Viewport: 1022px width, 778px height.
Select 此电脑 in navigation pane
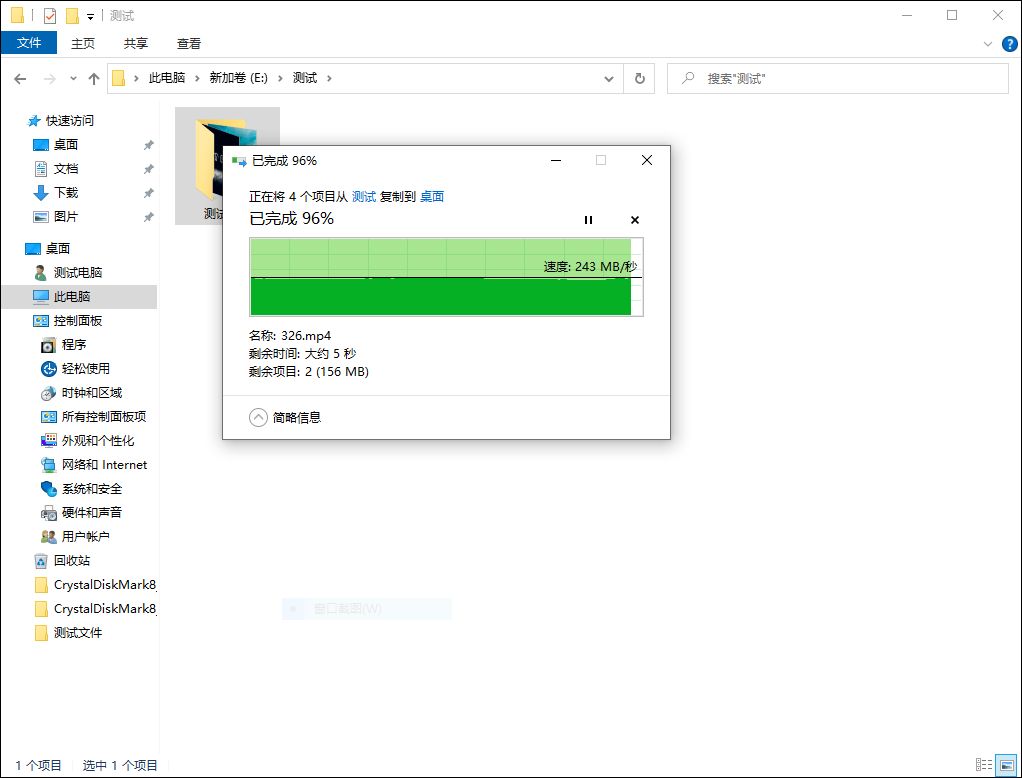tap(79, 296)
